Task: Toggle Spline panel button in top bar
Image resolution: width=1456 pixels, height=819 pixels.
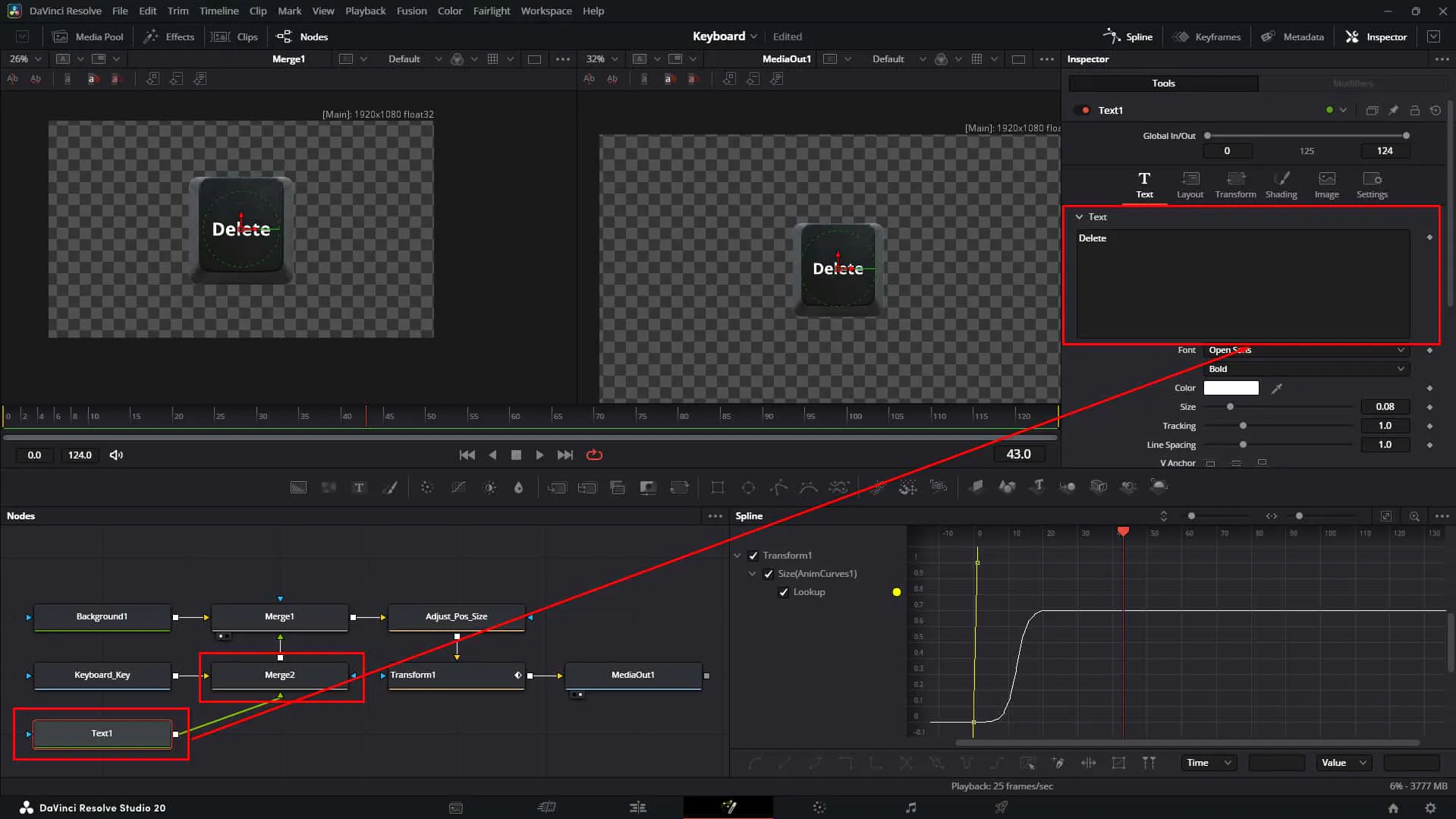Action: [1127, 36]
